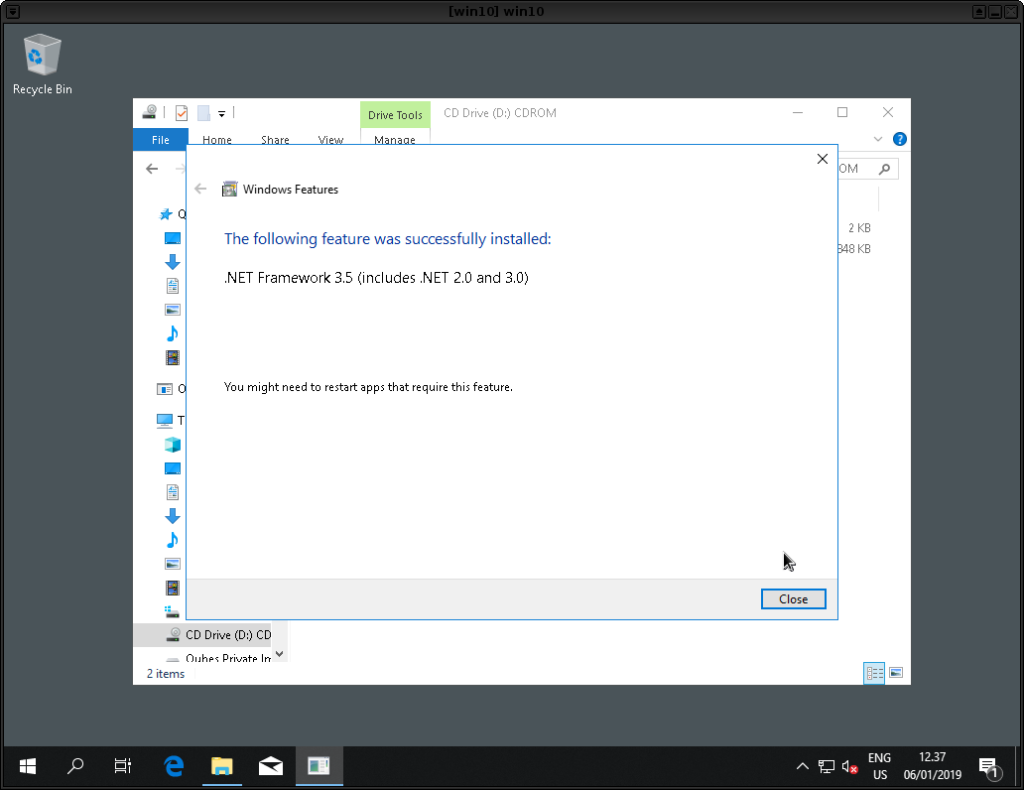Image resolution: width=1024 pixels, height=790 pixels.
Task: Open taskbar Search
Action: pyautogui.click(x=76, y=766)
